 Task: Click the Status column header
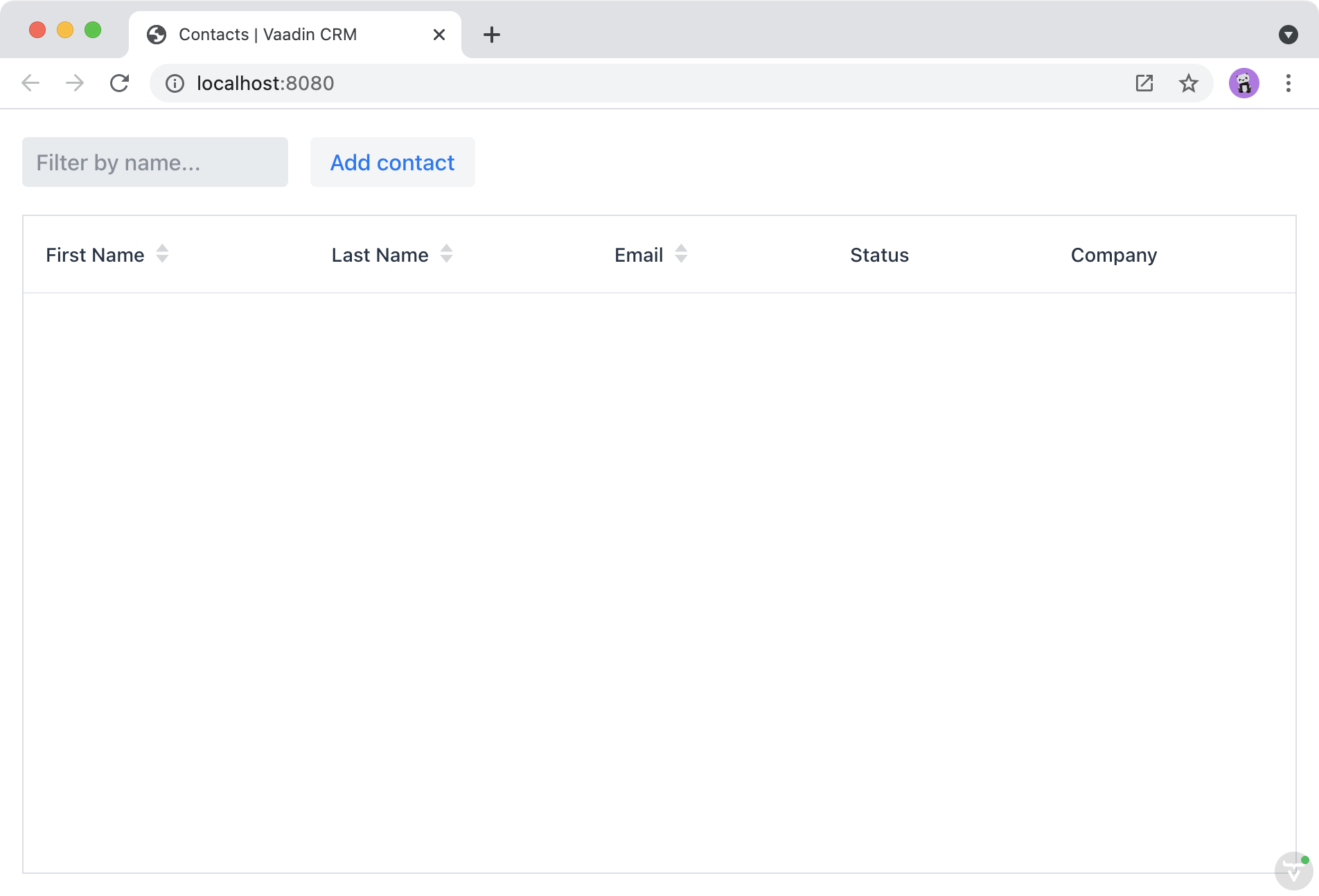tap(879, 255)
